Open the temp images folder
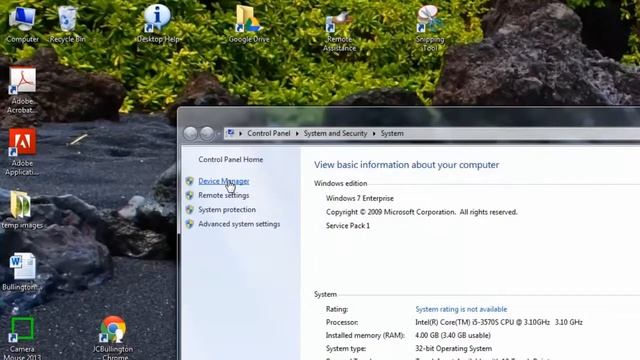Image resolution: width=640 pixels, height=360 pixels. coord(22,209)
